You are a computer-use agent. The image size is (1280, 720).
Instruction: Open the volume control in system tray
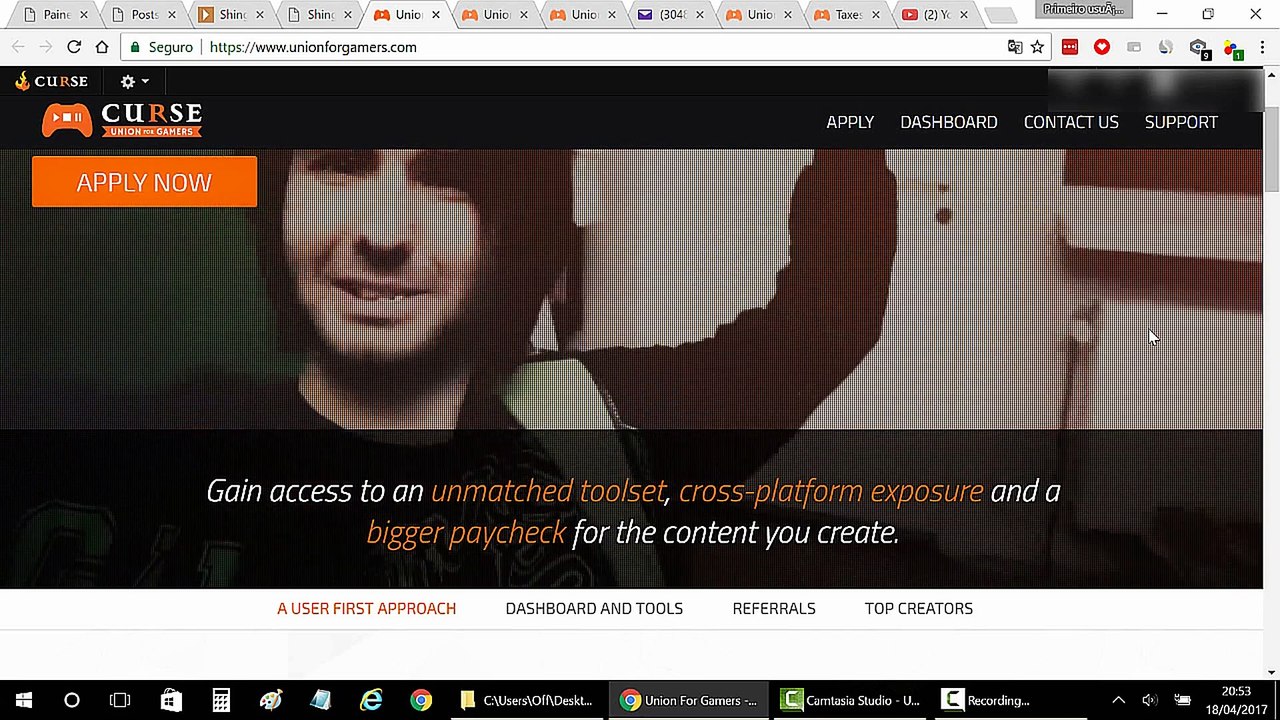(1150, 700)
